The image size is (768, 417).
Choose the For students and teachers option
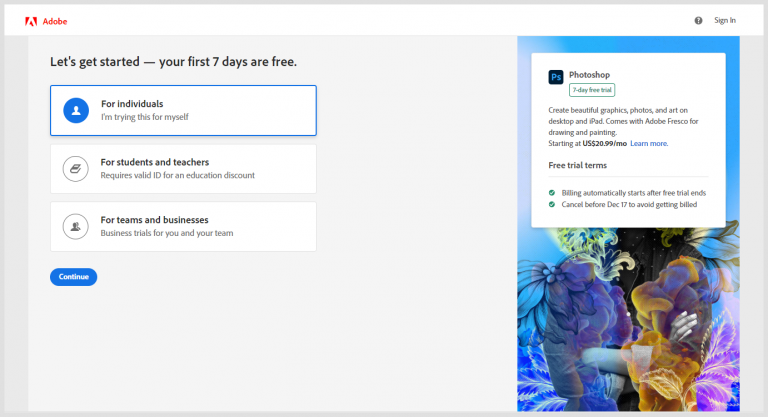tap(183, 168)
